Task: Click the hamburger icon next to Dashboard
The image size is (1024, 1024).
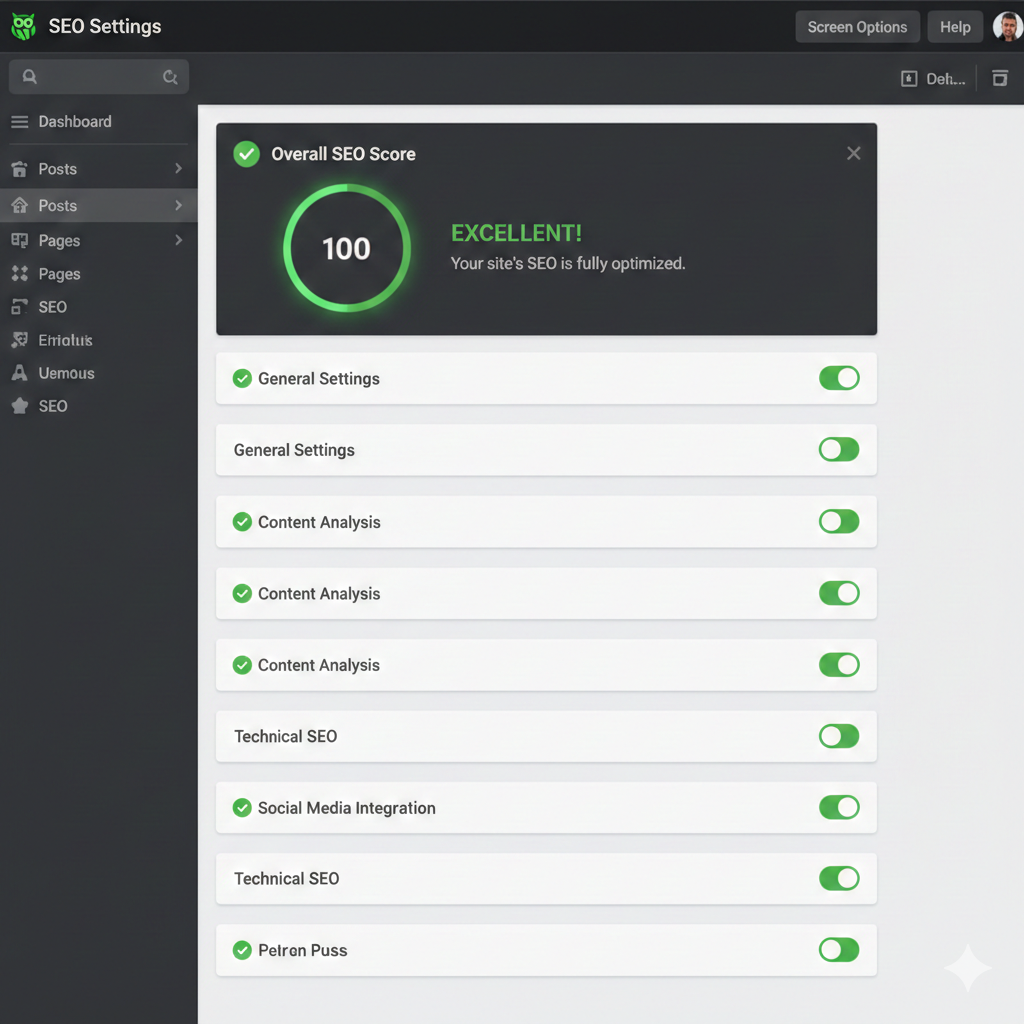Action: (19, 122)
